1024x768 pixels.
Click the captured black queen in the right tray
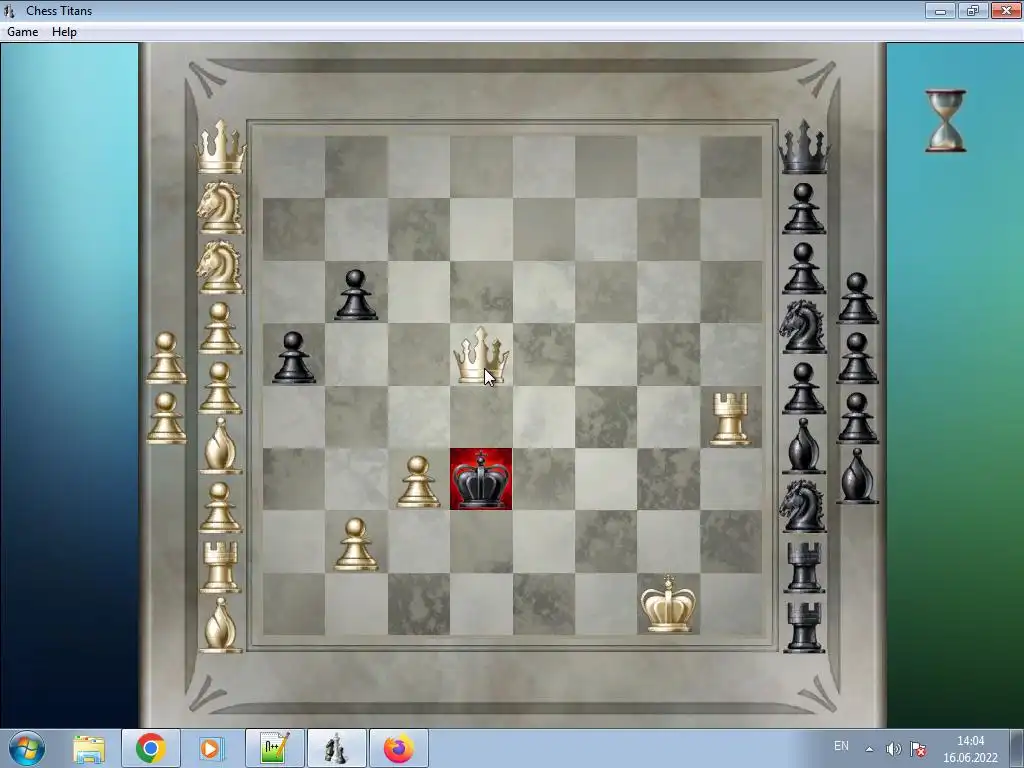coord(804,147)
